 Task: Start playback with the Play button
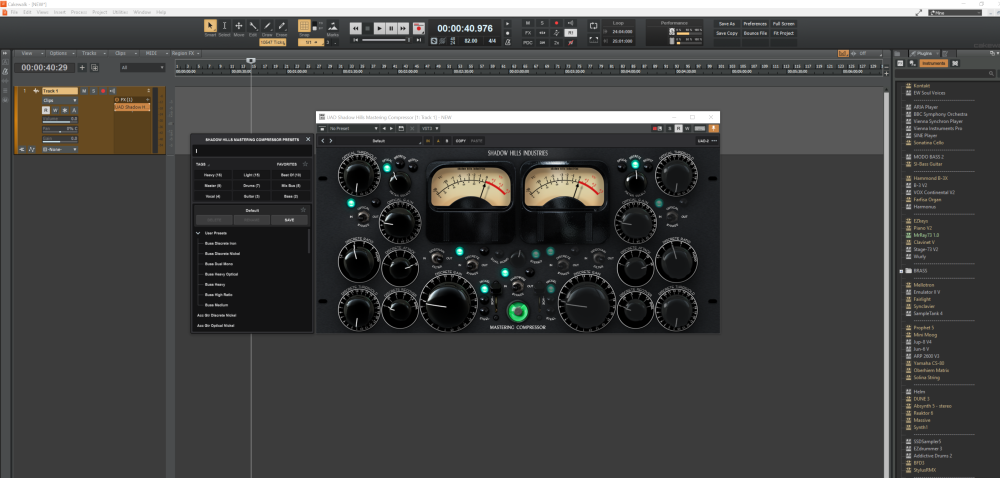[379, 28]
